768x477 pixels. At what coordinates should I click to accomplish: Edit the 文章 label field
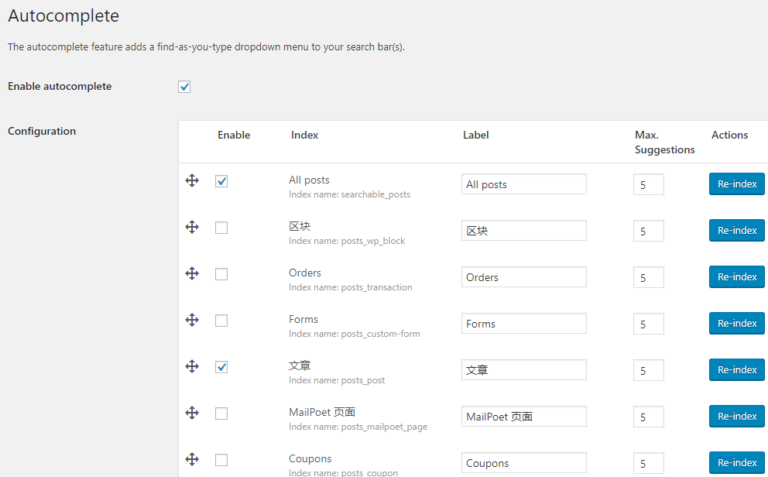point(524,370)
